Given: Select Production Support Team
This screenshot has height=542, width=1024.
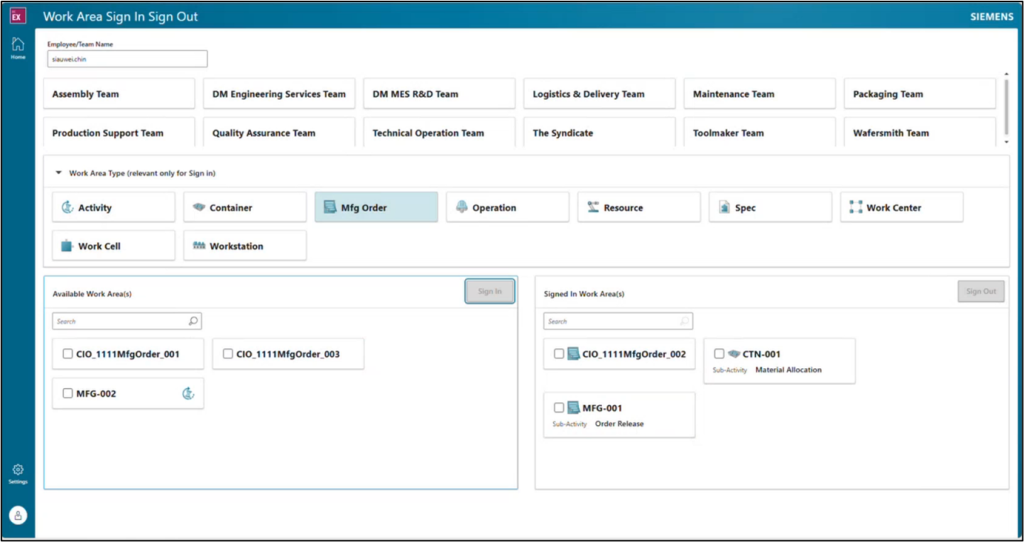Looking at the screenshot, I should tap(119, 132).
